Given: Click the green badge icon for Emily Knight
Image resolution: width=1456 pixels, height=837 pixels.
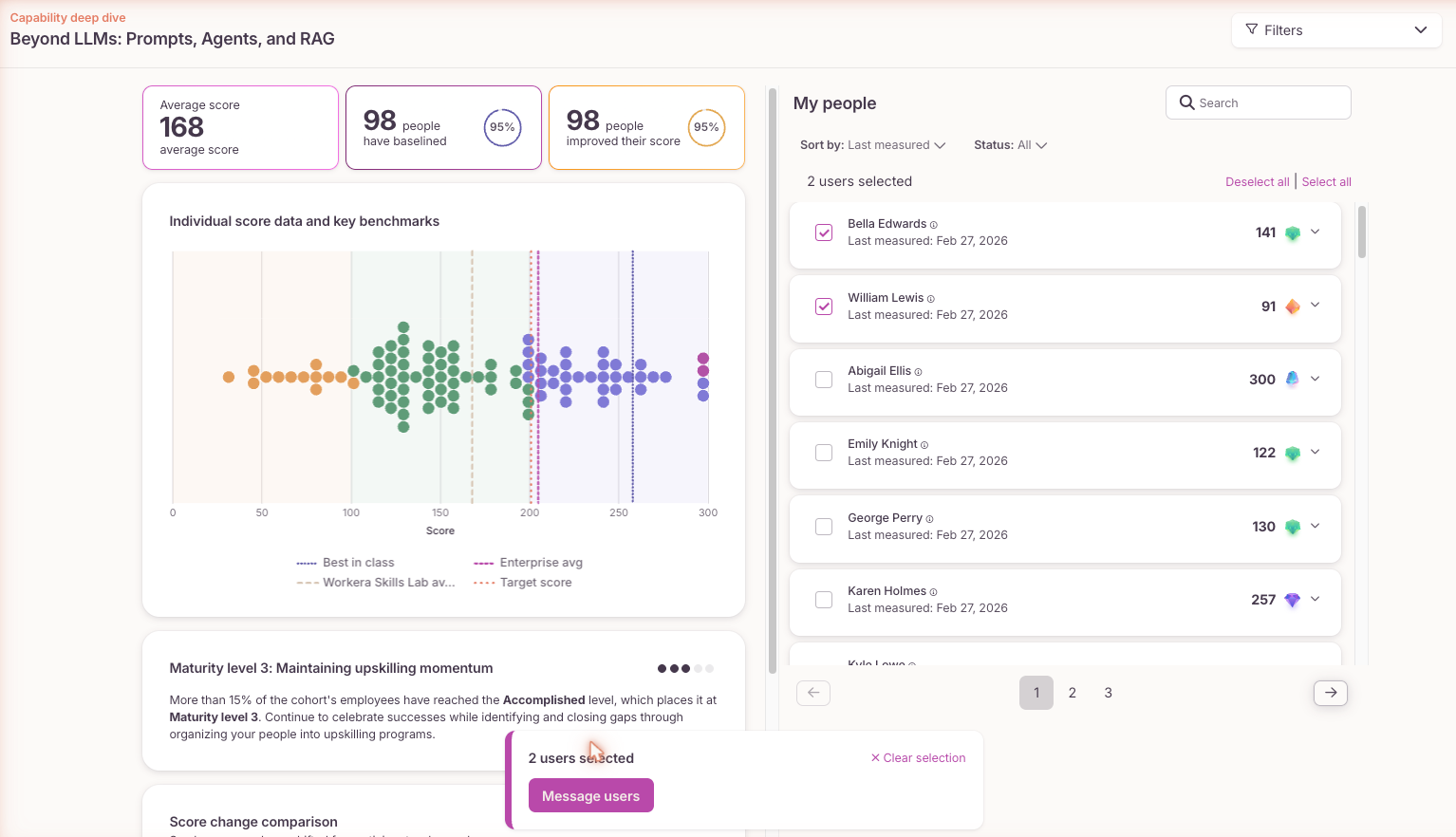Looking at the screenshot, I should pyautogui.click(x=1292, y=454).
